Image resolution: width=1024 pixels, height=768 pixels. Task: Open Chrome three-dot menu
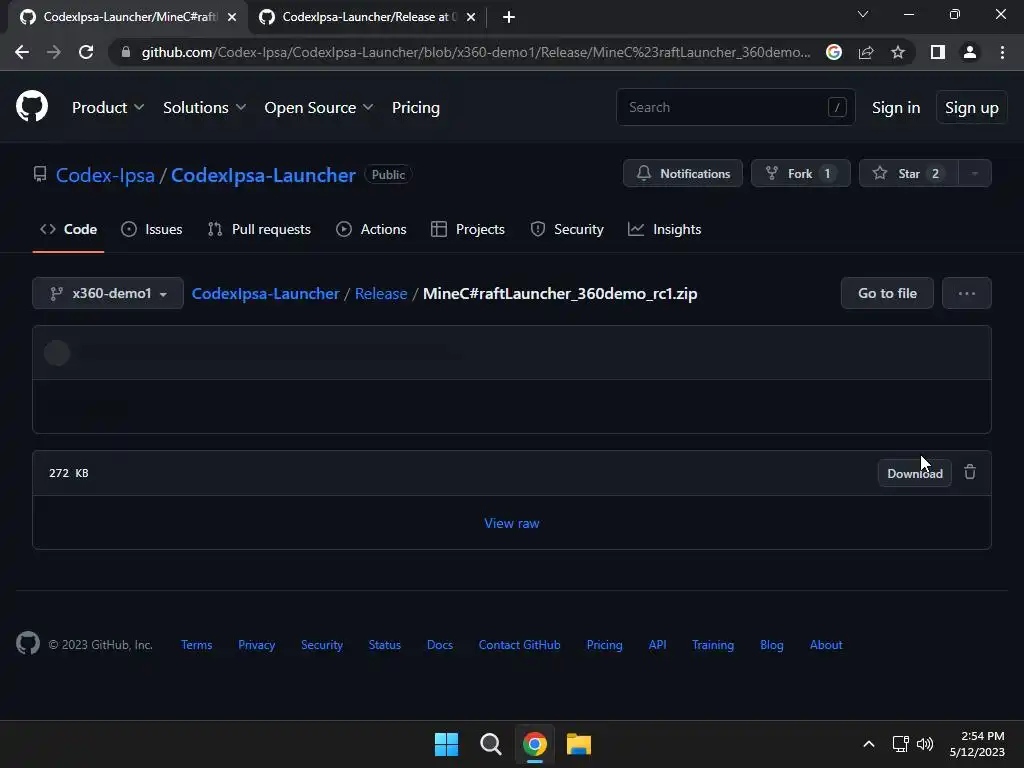(1002, 52)
